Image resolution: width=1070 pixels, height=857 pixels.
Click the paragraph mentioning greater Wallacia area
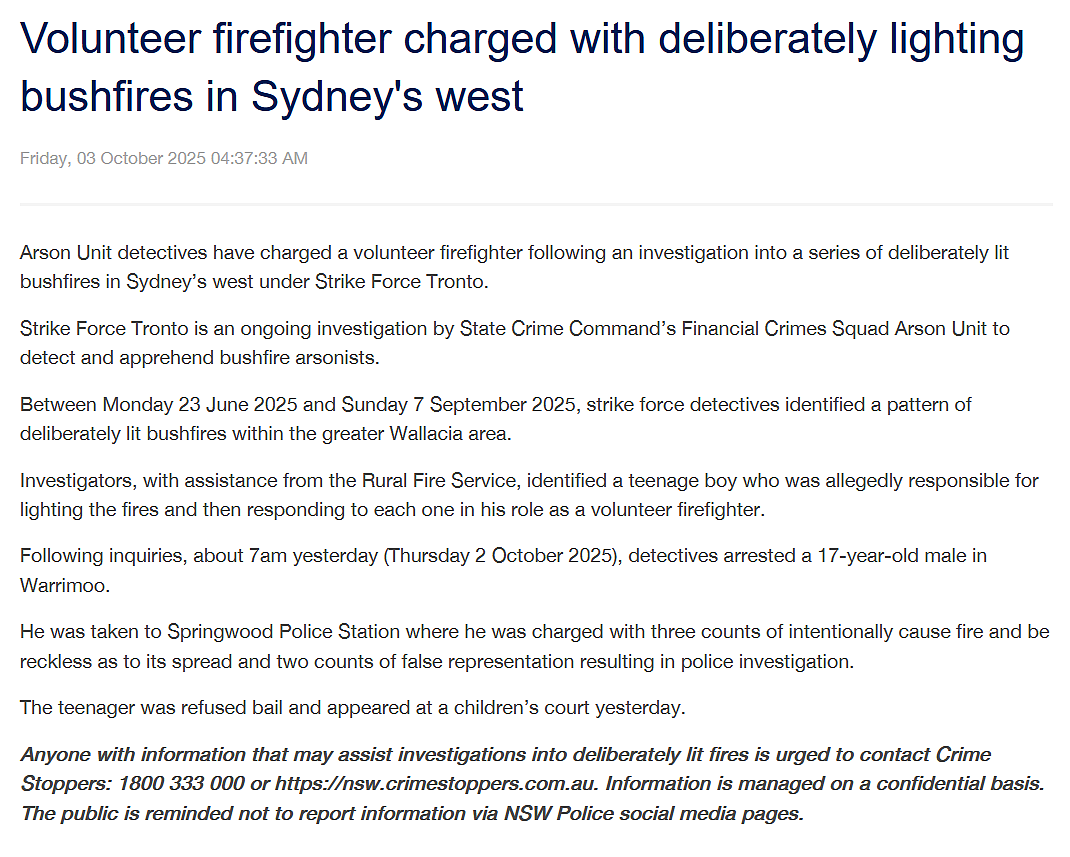click(x=495, y=419)
